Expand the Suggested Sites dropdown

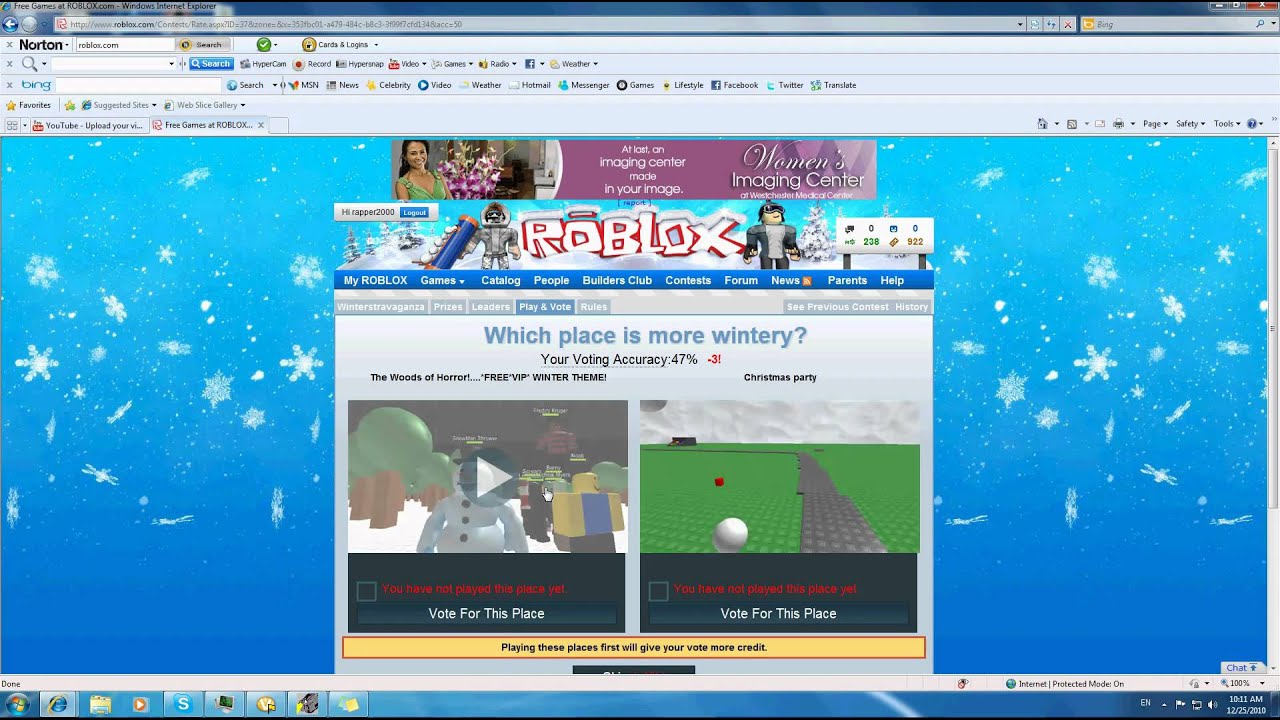click(154, 105)
